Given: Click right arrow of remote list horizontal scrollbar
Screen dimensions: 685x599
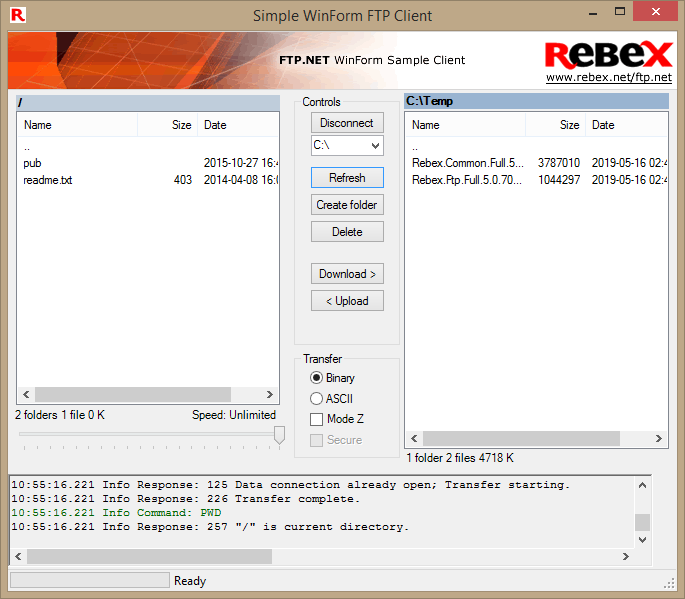Looking at the screenshot, I should (270, 395).
